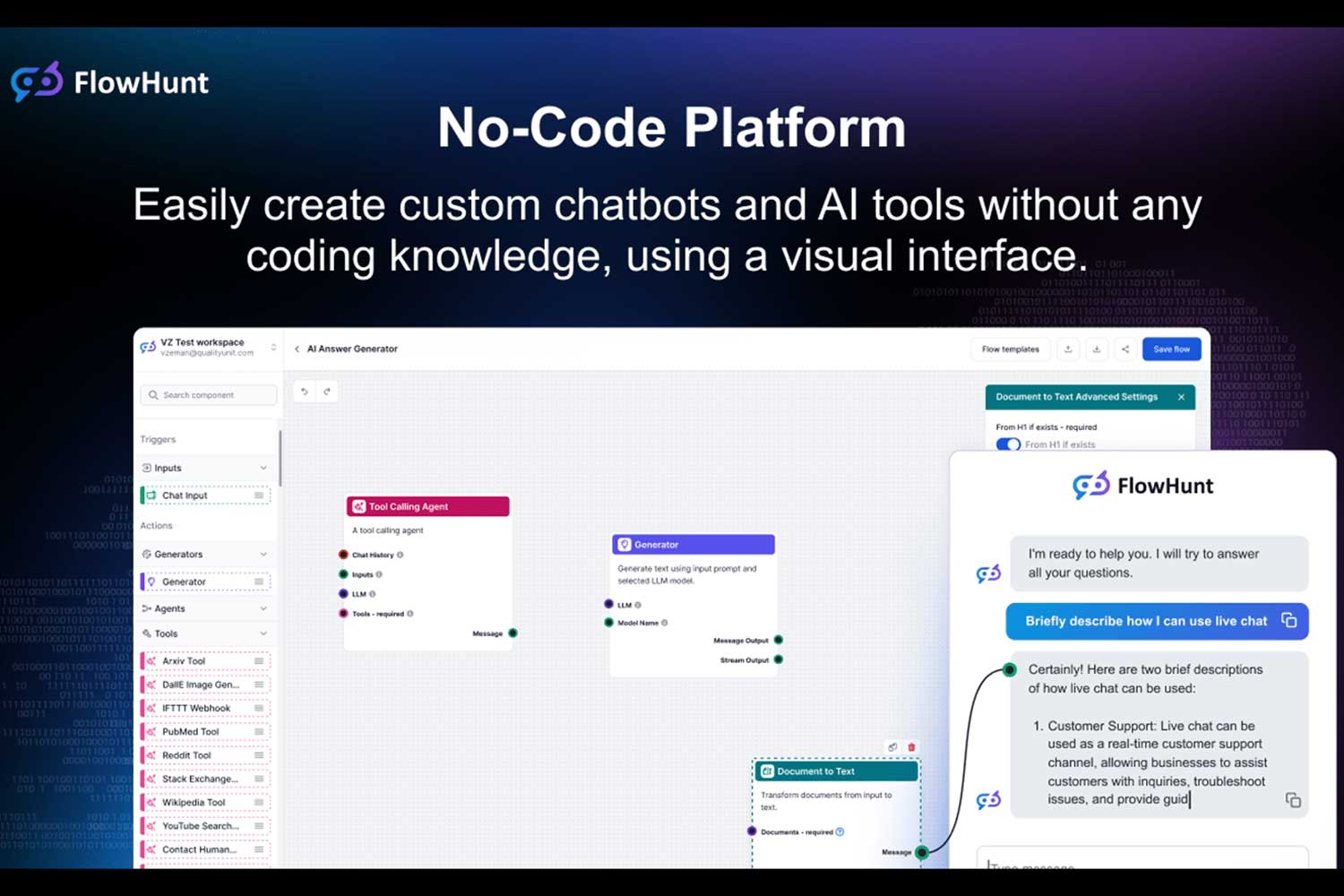Collapse the Generators section
Screen dimensions: 1344x896
coord(263,555)
